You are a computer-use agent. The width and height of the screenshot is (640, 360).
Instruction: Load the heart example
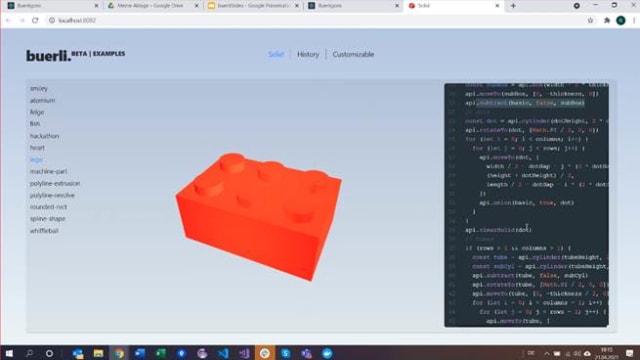[x=37, y=148]
